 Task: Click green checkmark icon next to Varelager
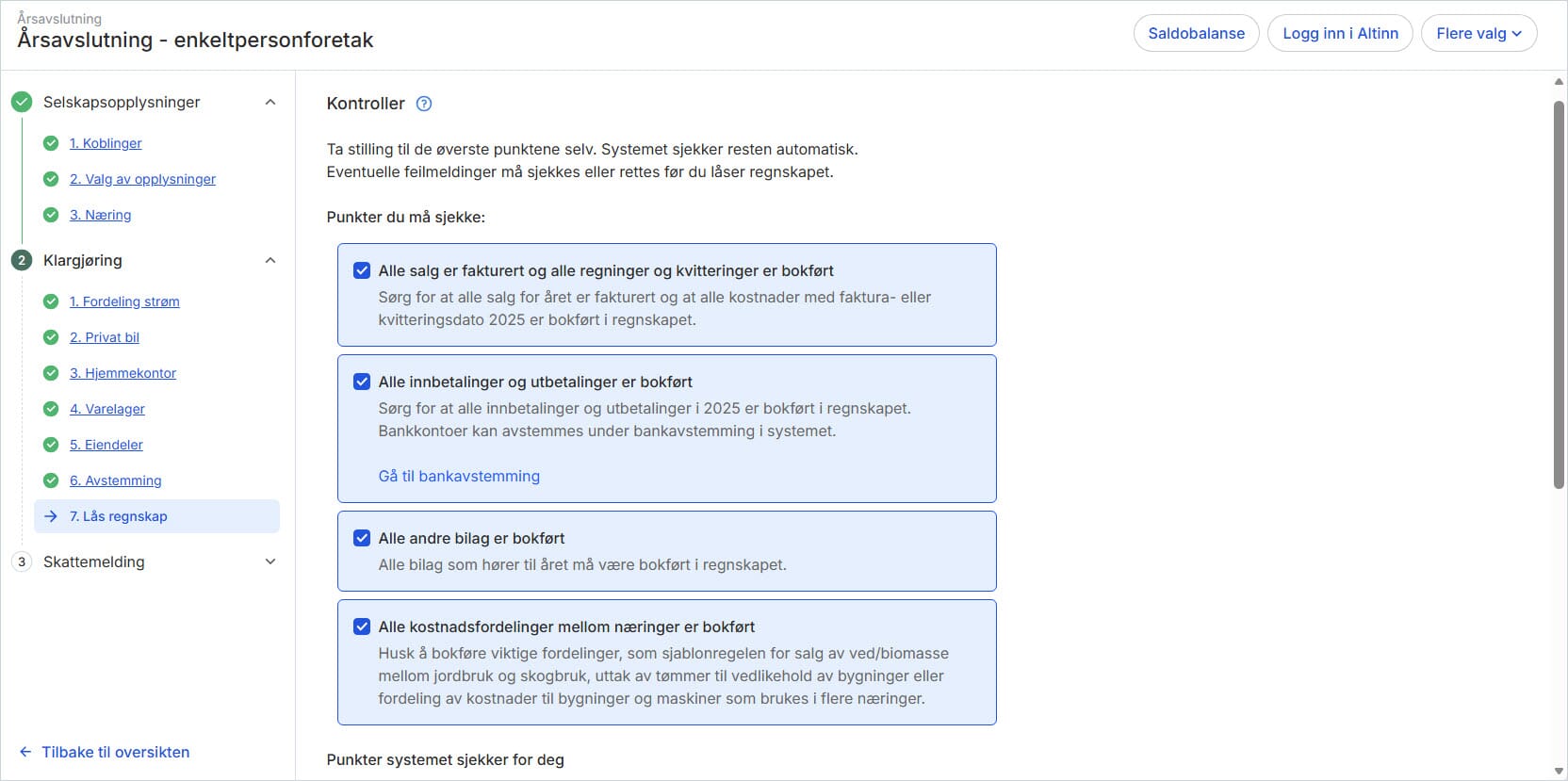[x=51, y=409]
